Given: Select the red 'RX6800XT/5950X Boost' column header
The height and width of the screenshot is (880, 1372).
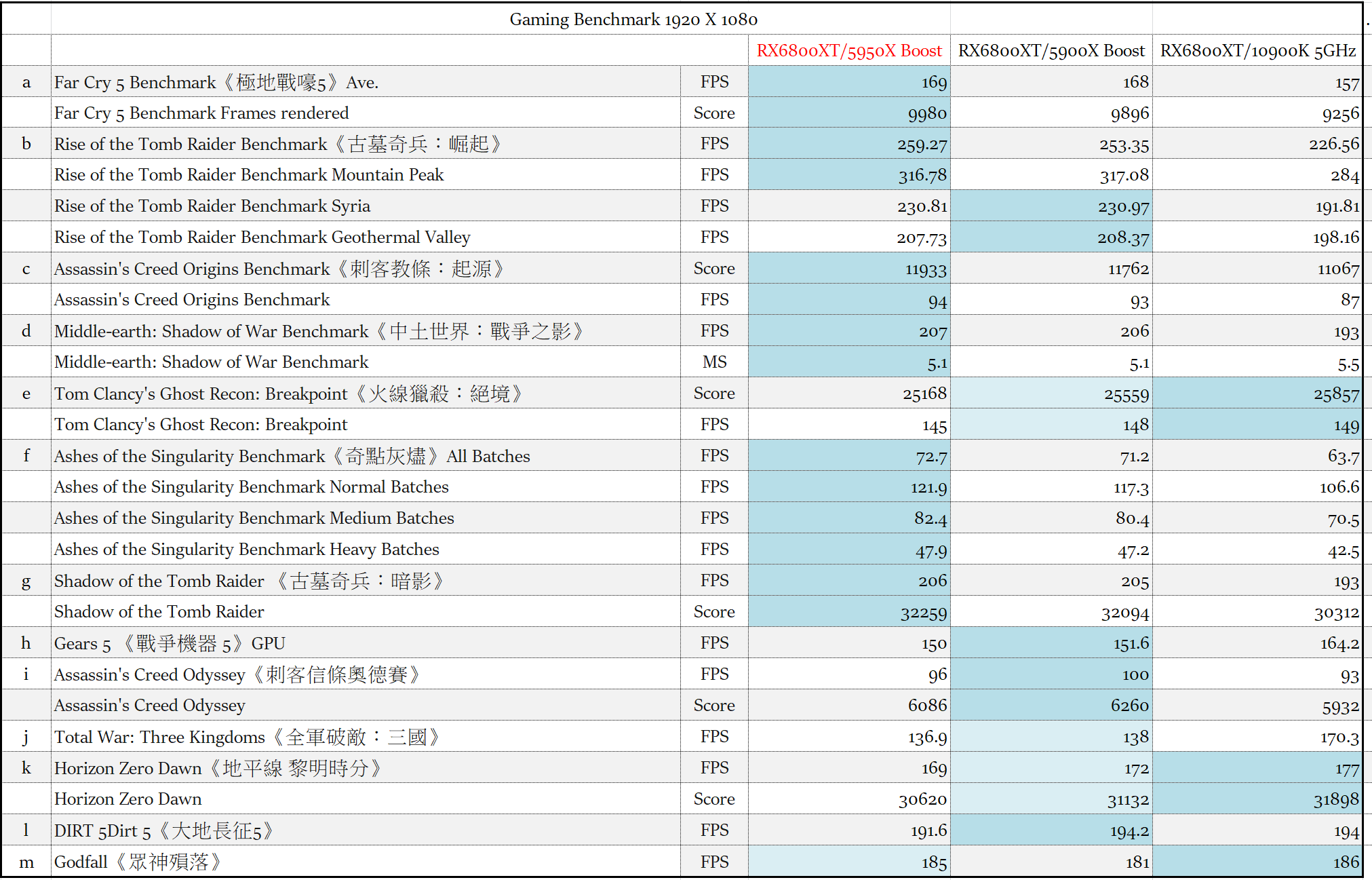Looking at the screenshot, I should click(849, 51).
